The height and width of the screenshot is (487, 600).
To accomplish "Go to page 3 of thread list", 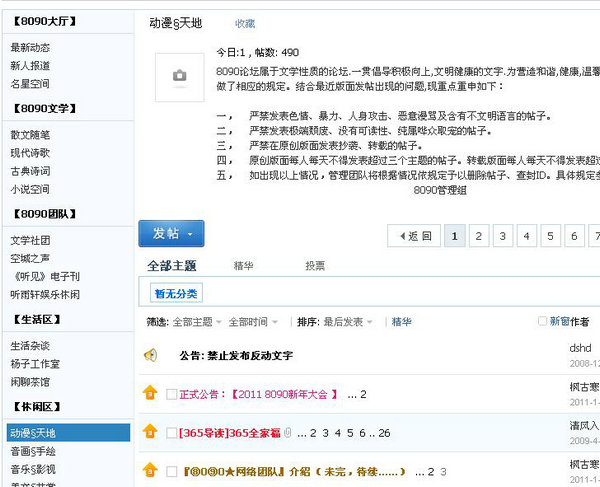I will pos(503,236).
